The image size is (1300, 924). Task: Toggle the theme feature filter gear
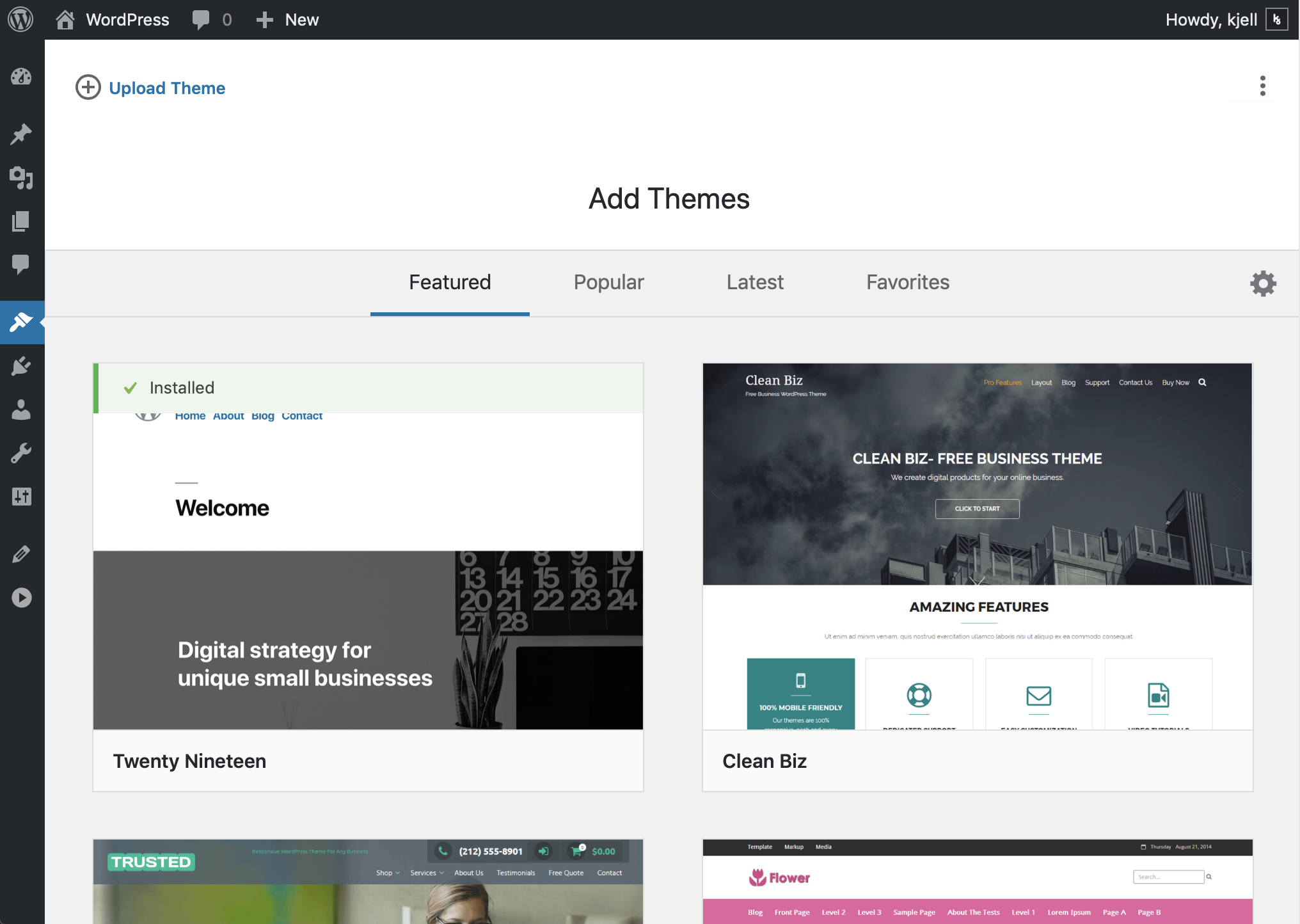(1263, 283)
